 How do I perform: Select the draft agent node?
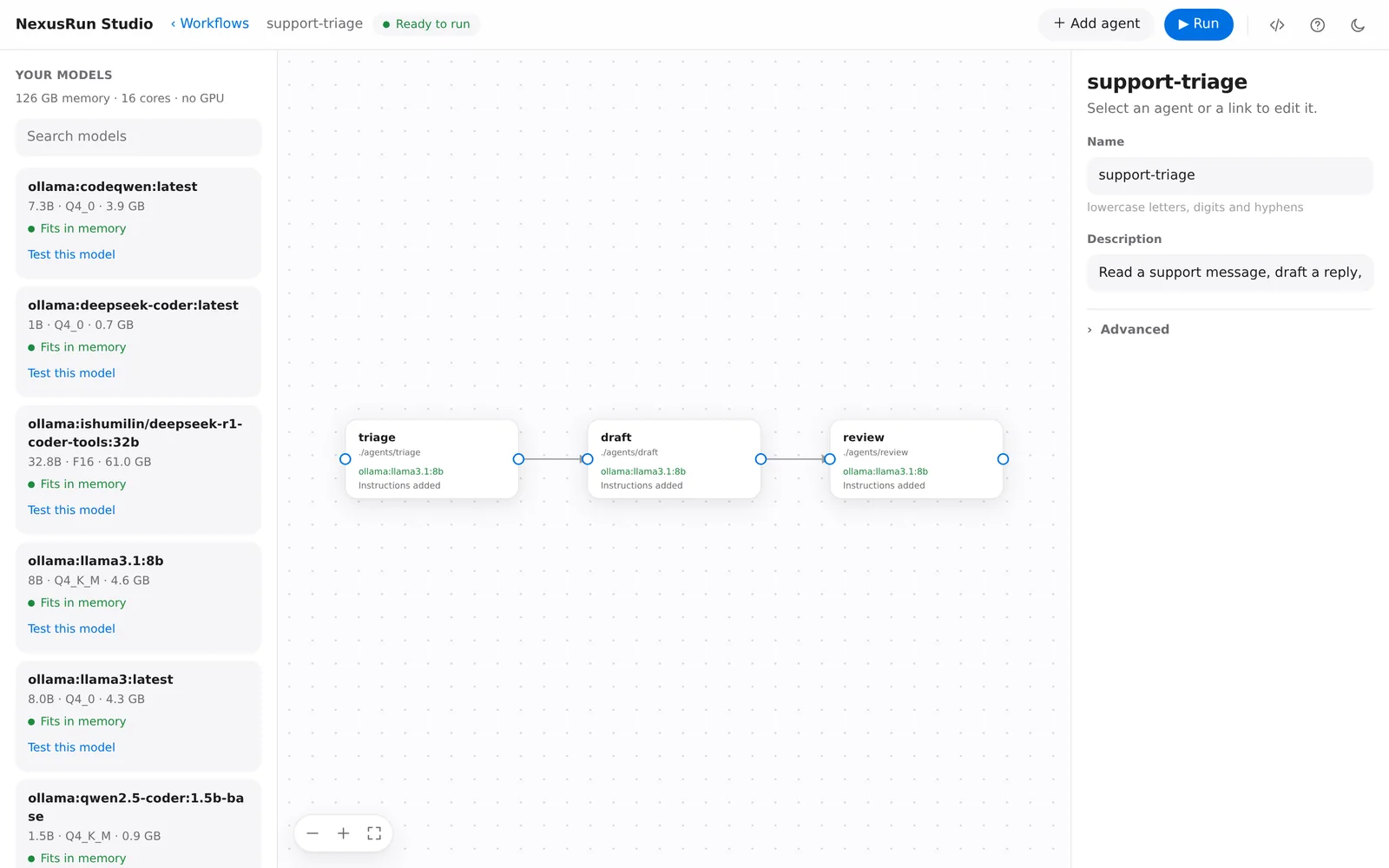point(674,459)
